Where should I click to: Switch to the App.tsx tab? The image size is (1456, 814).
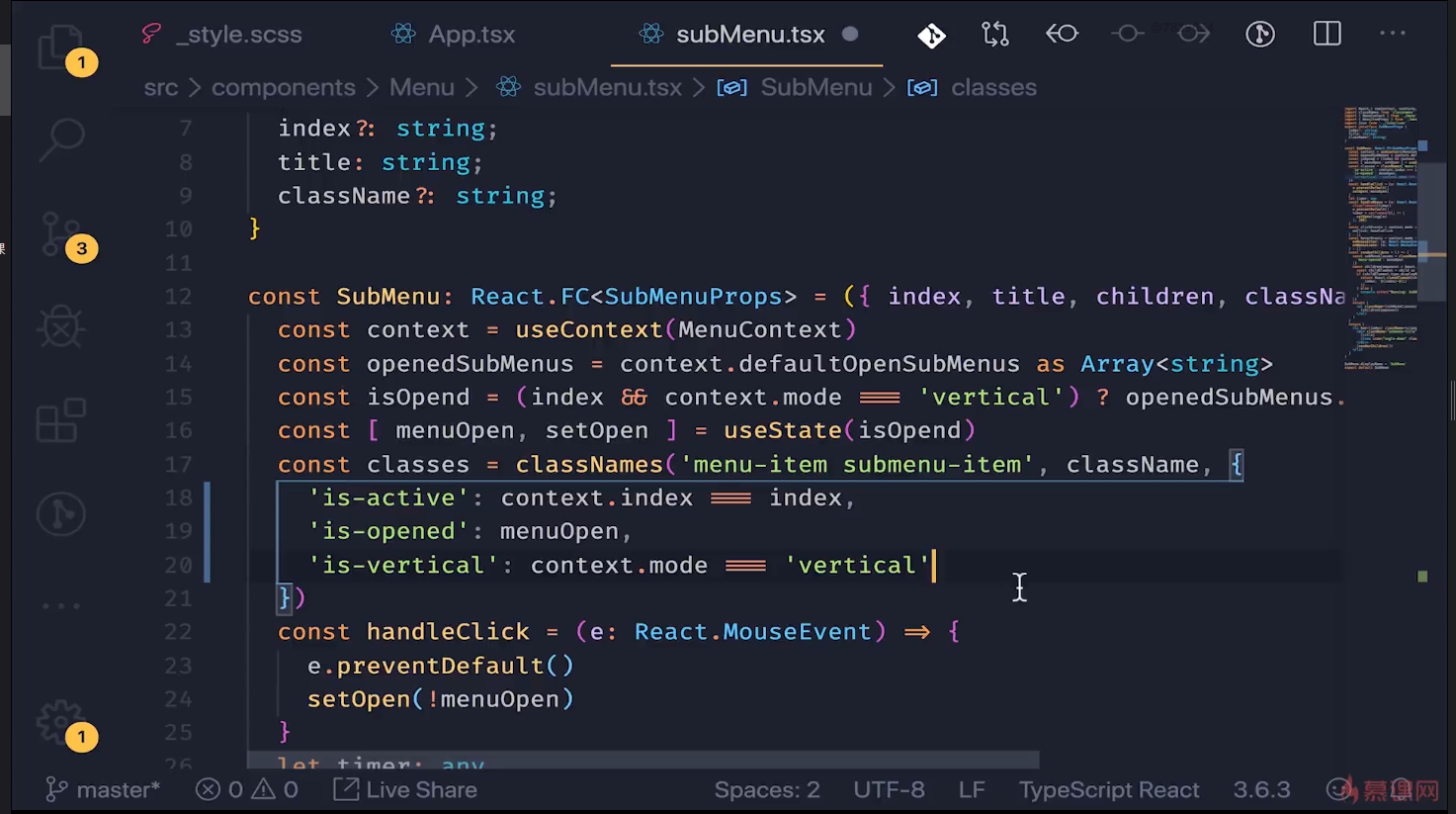tap(454, 35)
